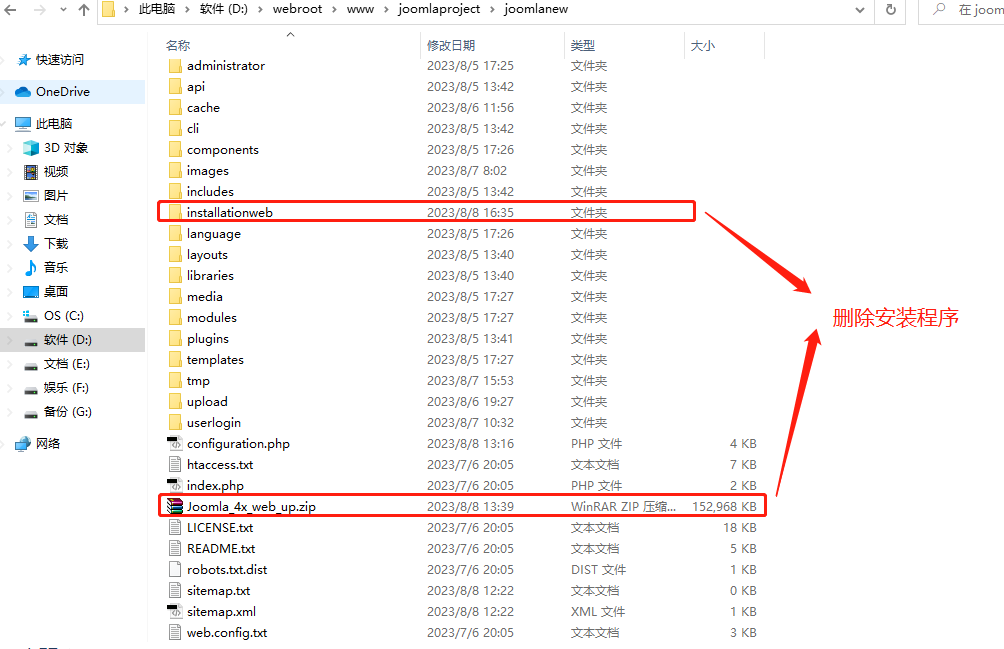Collapse the 此电脑 tree node
Image resolution: width=1004 pixels, height=649 pixels.
[x=7, y=124]
